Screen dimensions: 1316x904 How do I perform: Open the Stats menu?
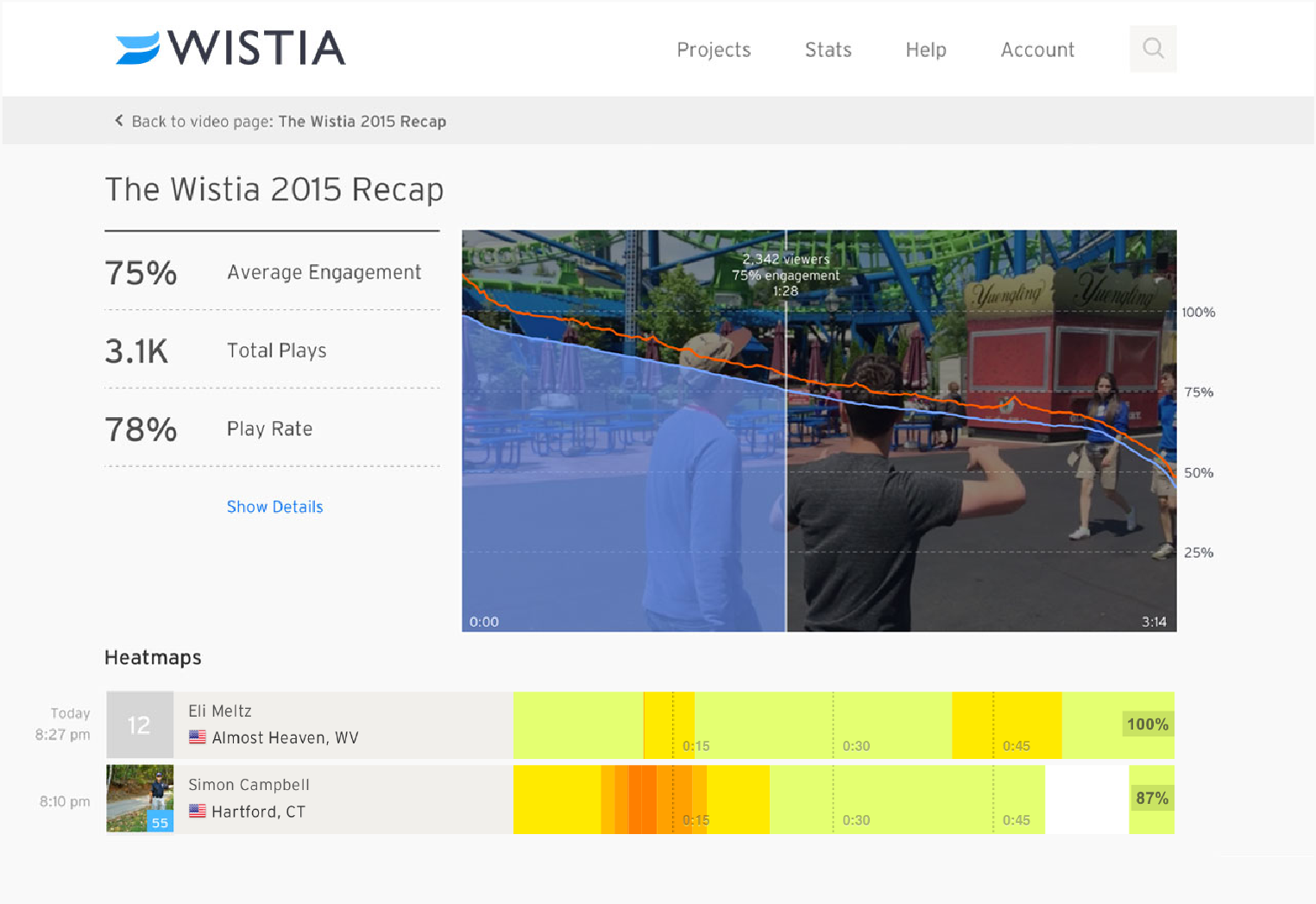828,50
